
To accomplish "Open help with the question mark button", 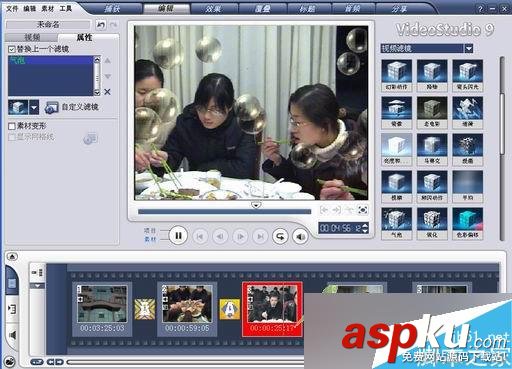I will pyautogui.click(x=480, y=9).
